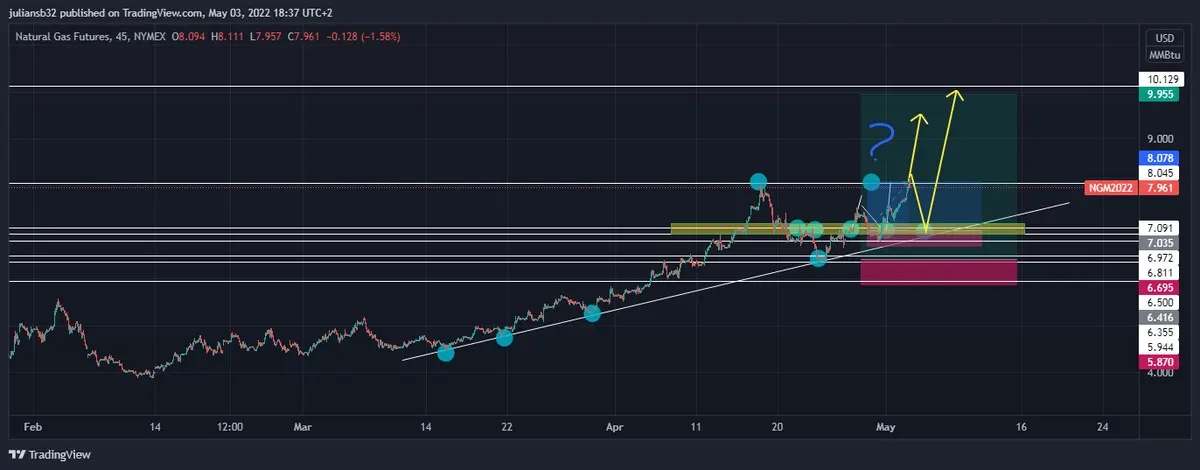The image size is (1200, 470).
Task: Select the teal circle below the question mark
Action: point(871,182)
